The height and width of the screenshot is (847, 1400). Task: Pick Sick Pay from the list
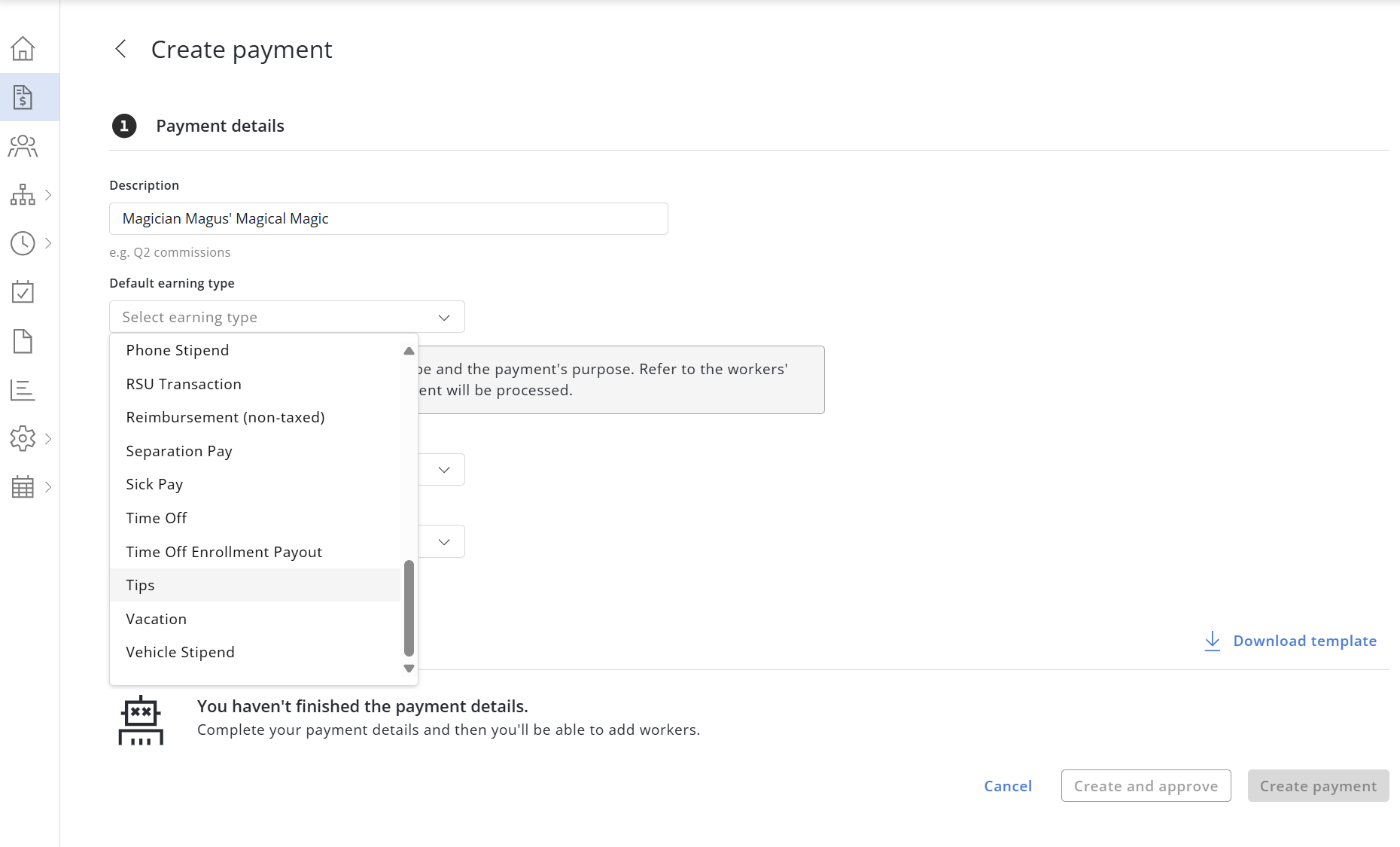pos(255,484)
